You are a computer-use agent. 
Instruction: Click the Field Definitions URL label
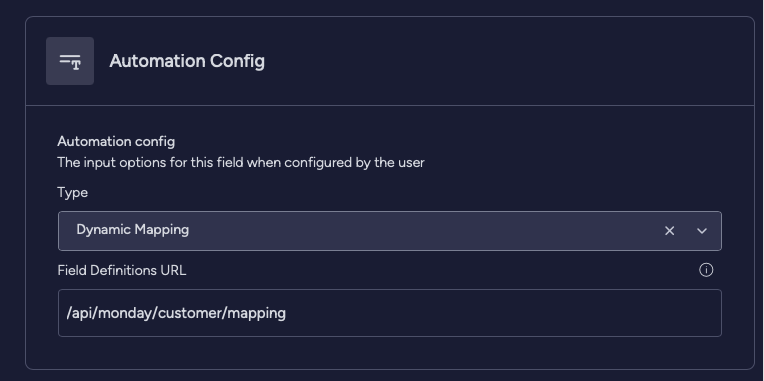(x=122, y=270)
